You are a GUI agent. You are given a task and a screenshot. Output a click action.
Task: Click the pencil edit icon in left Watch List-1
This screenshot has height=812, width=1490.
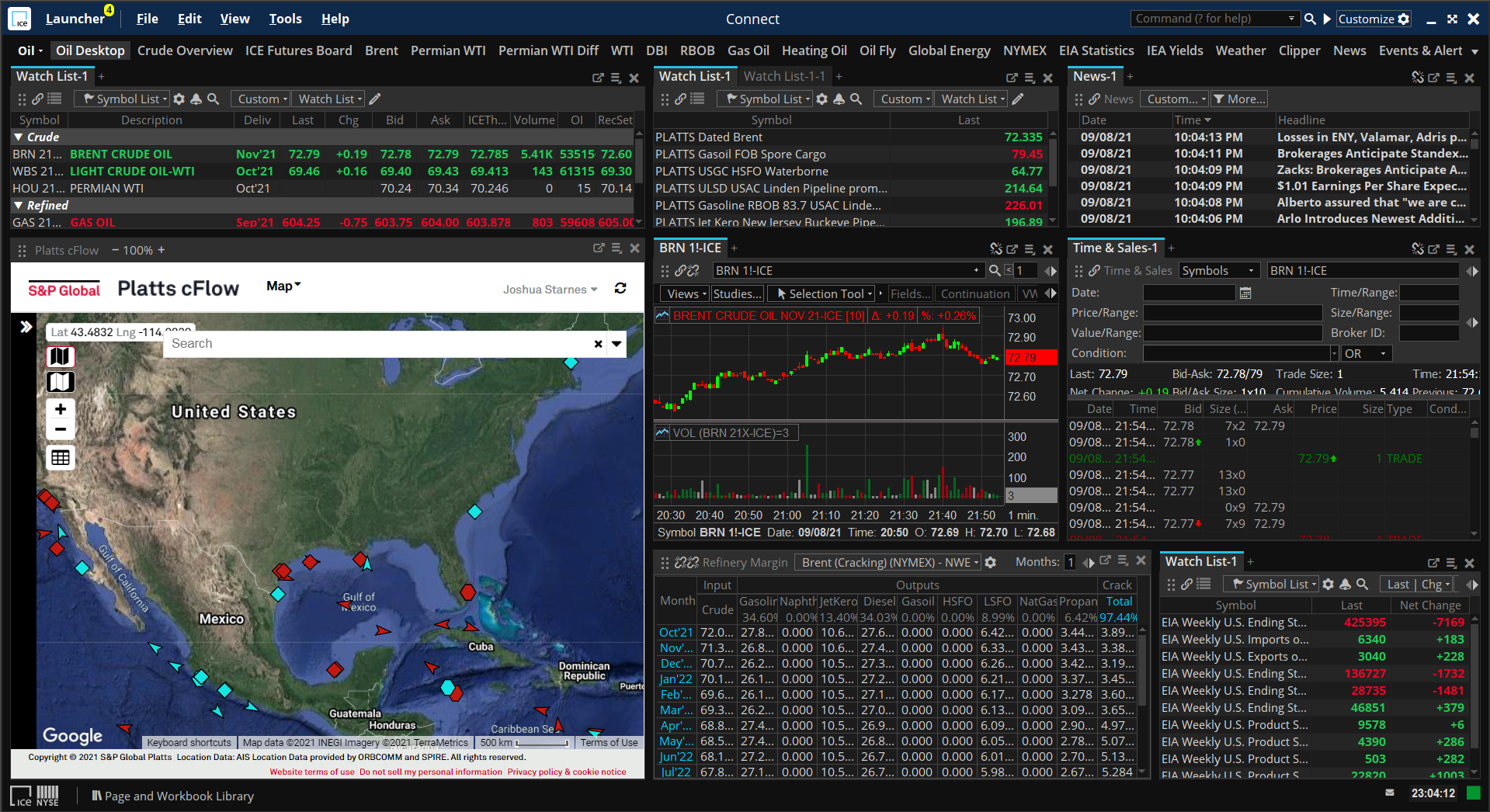pos(375,99)
